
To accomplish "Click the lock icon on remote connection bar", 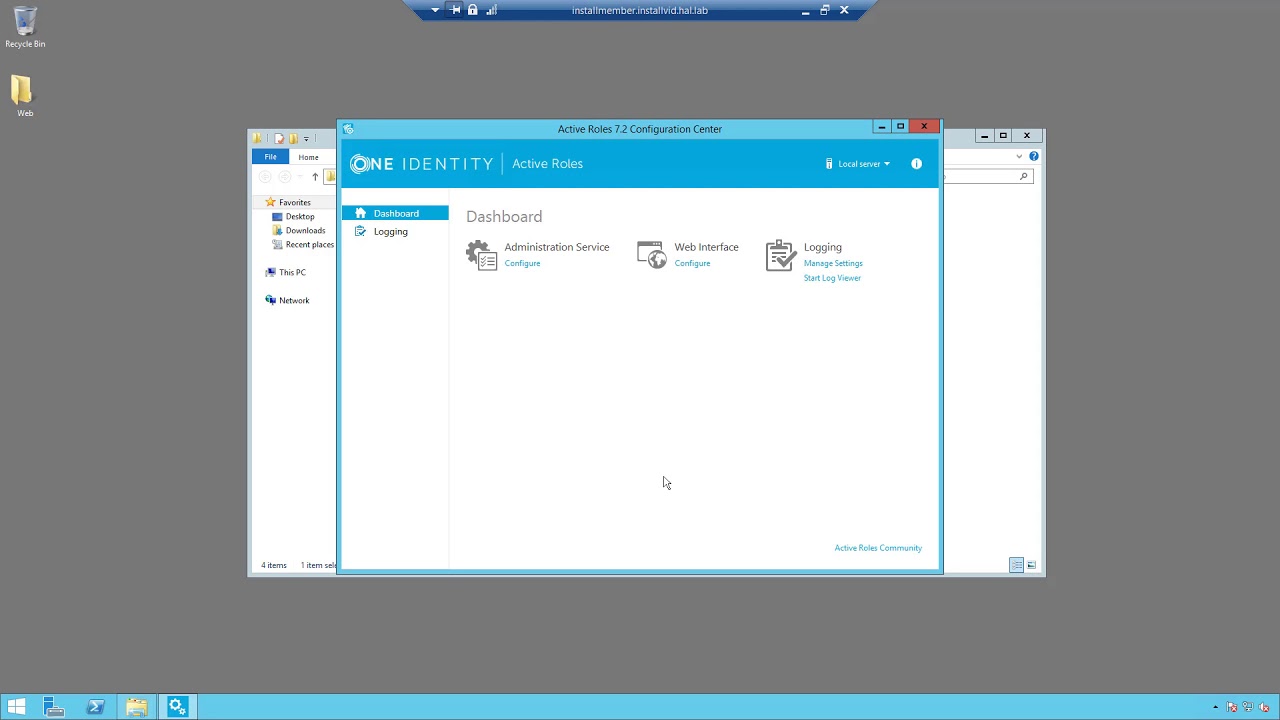I will click(473, 10).
